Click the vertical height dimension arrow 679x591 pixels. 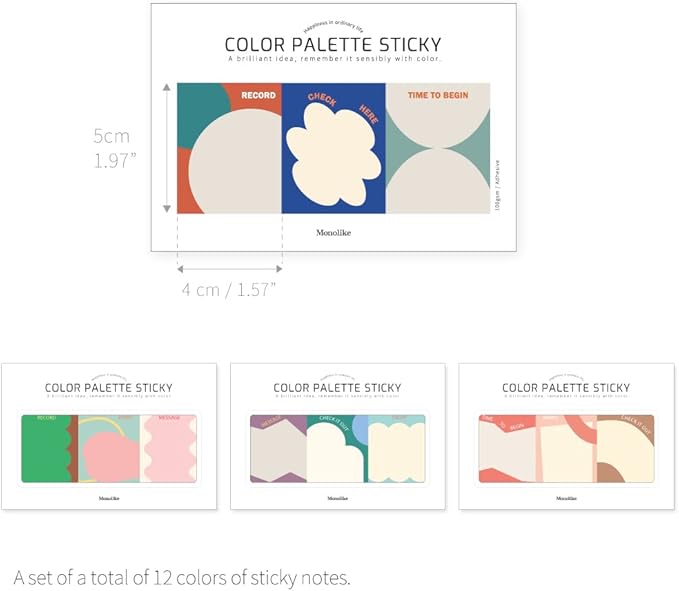[x=167, y=148]
